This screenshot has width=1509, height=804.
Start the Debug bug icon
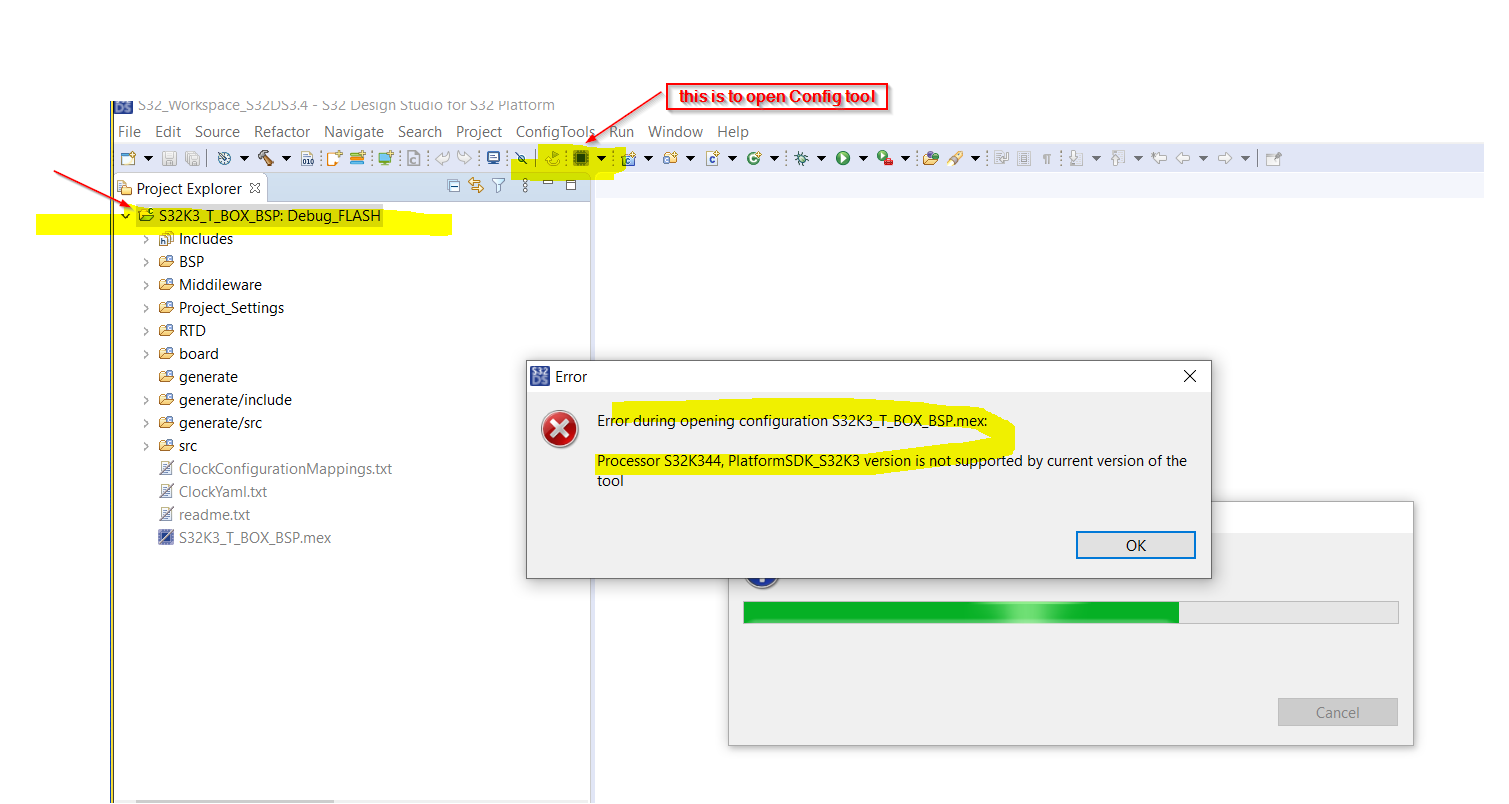pyautogui.click(x=800, y=157)
